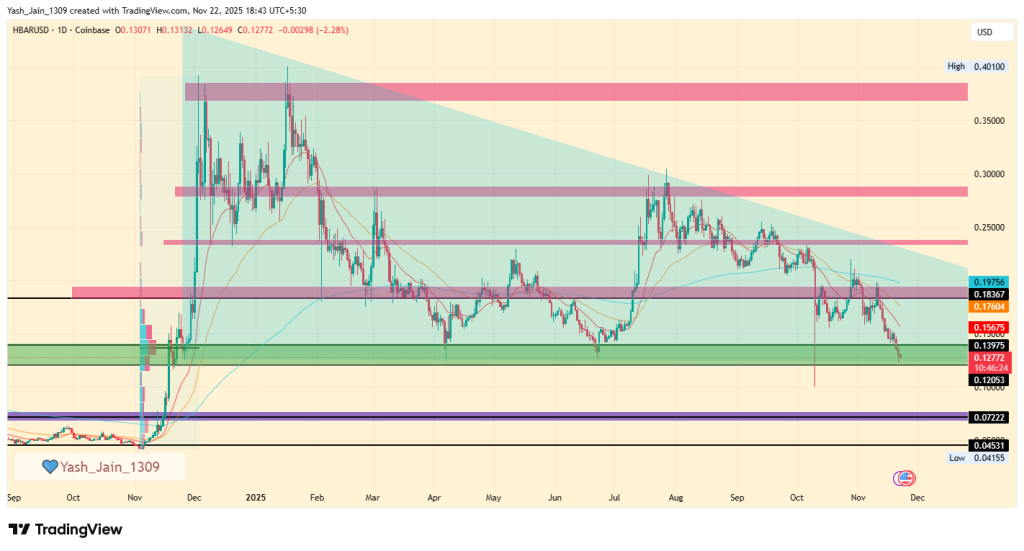Click the 0.18367 horizontal line price label
The height and width of the screenshot is (551, 1024).
click(989, 296)
